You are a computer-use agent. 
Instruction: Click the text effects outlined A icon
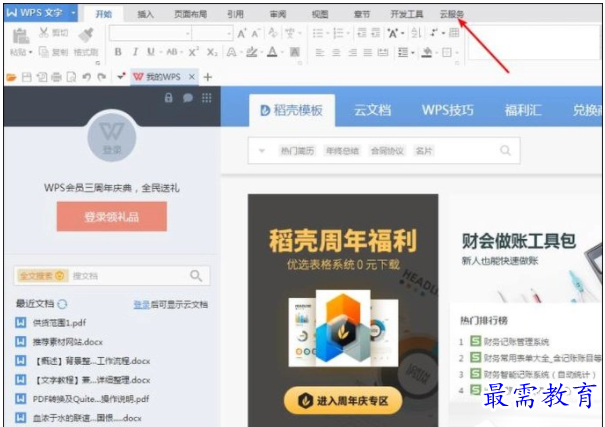[231, 52]
